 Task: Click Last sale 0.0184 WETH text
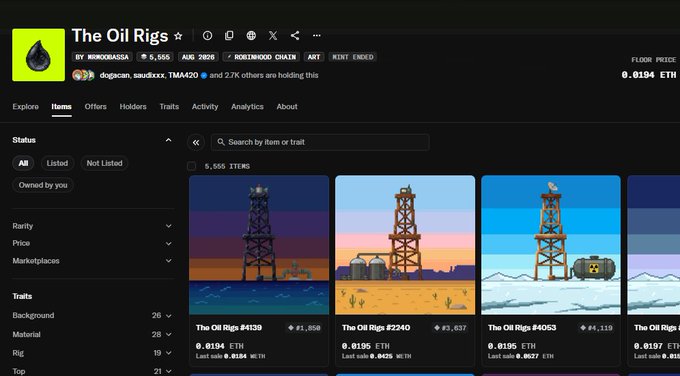point(230,356)
